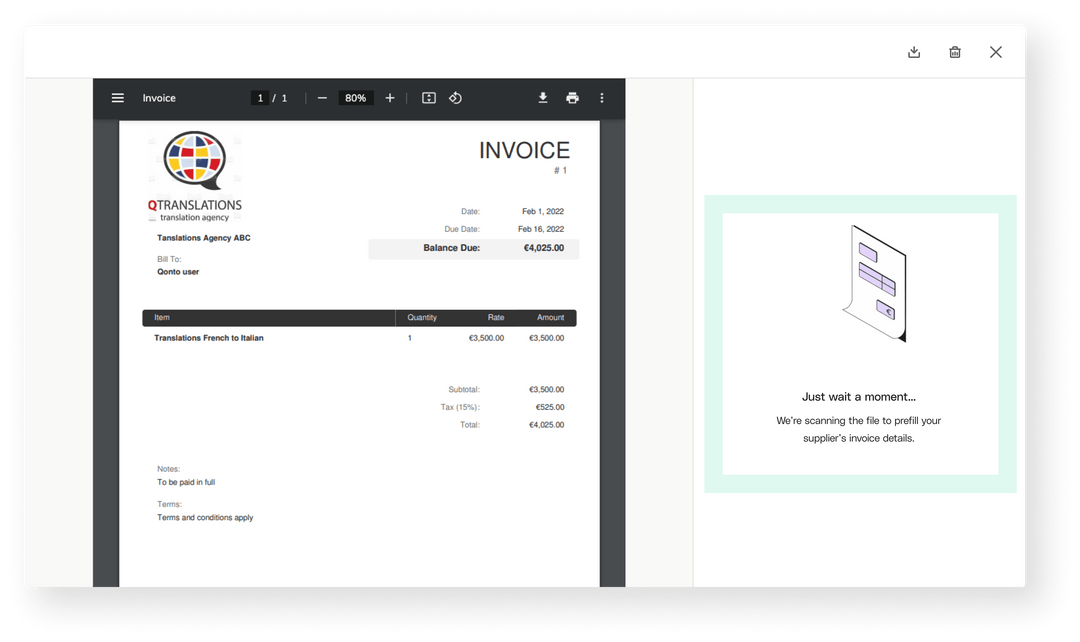Open the PDF viewer sidebar menu
1080x642 pixels.
click(118, 98)
